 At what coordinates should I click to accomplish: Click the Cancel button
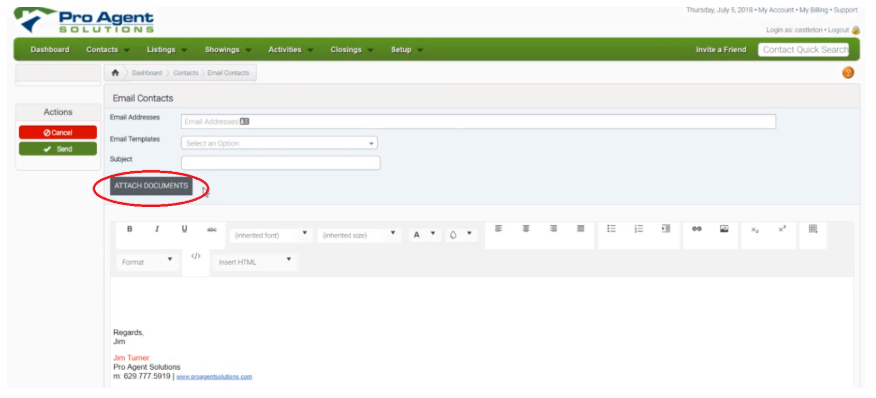click(58, 132)
